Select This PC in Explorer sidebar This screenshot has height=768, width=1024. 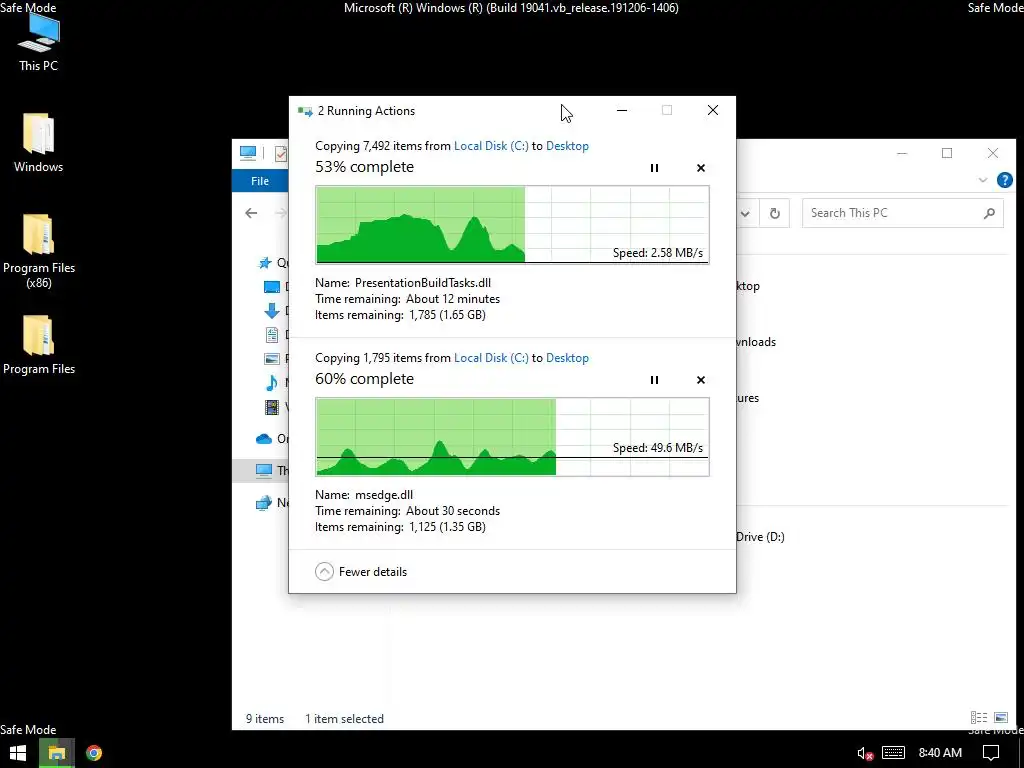261,470
